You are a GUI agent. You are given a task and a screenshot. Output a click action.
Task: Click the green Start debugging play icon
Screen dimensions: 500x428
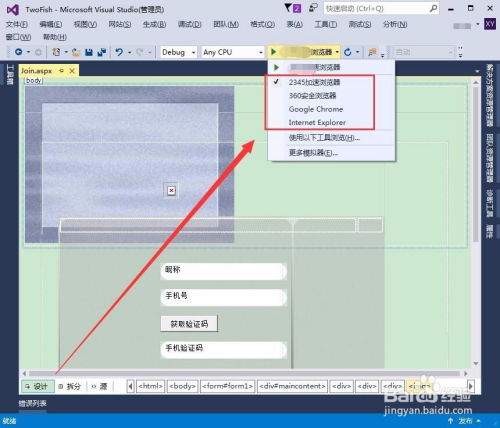(x=274, y=52)
